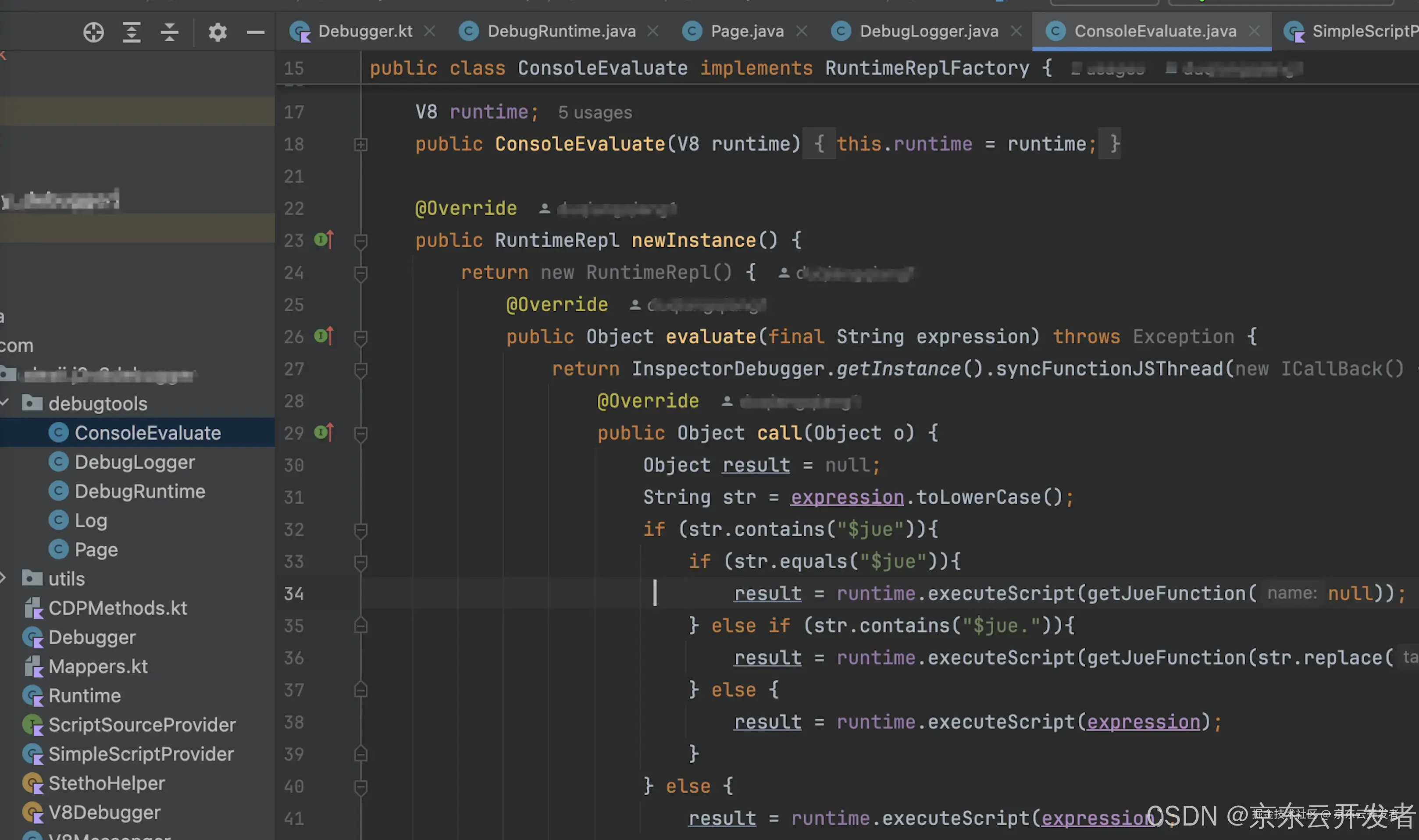
Task: Collapse the else block on line 40
Action: click(360, 787)
